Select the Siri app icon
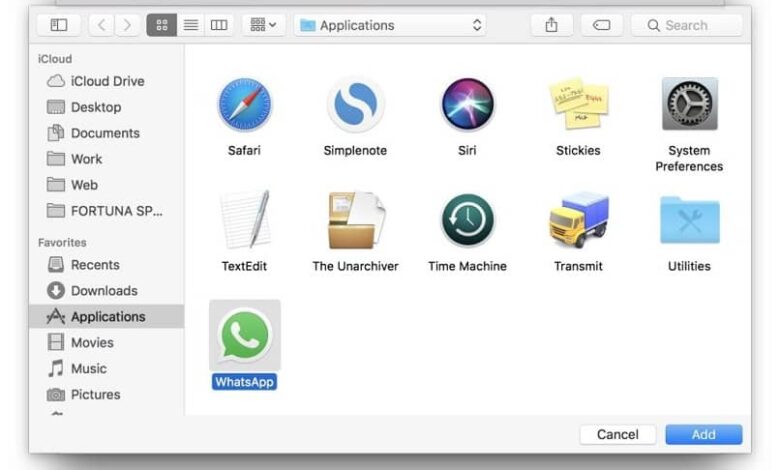This screenshot has height=470, width=780. tap(467, 104)
